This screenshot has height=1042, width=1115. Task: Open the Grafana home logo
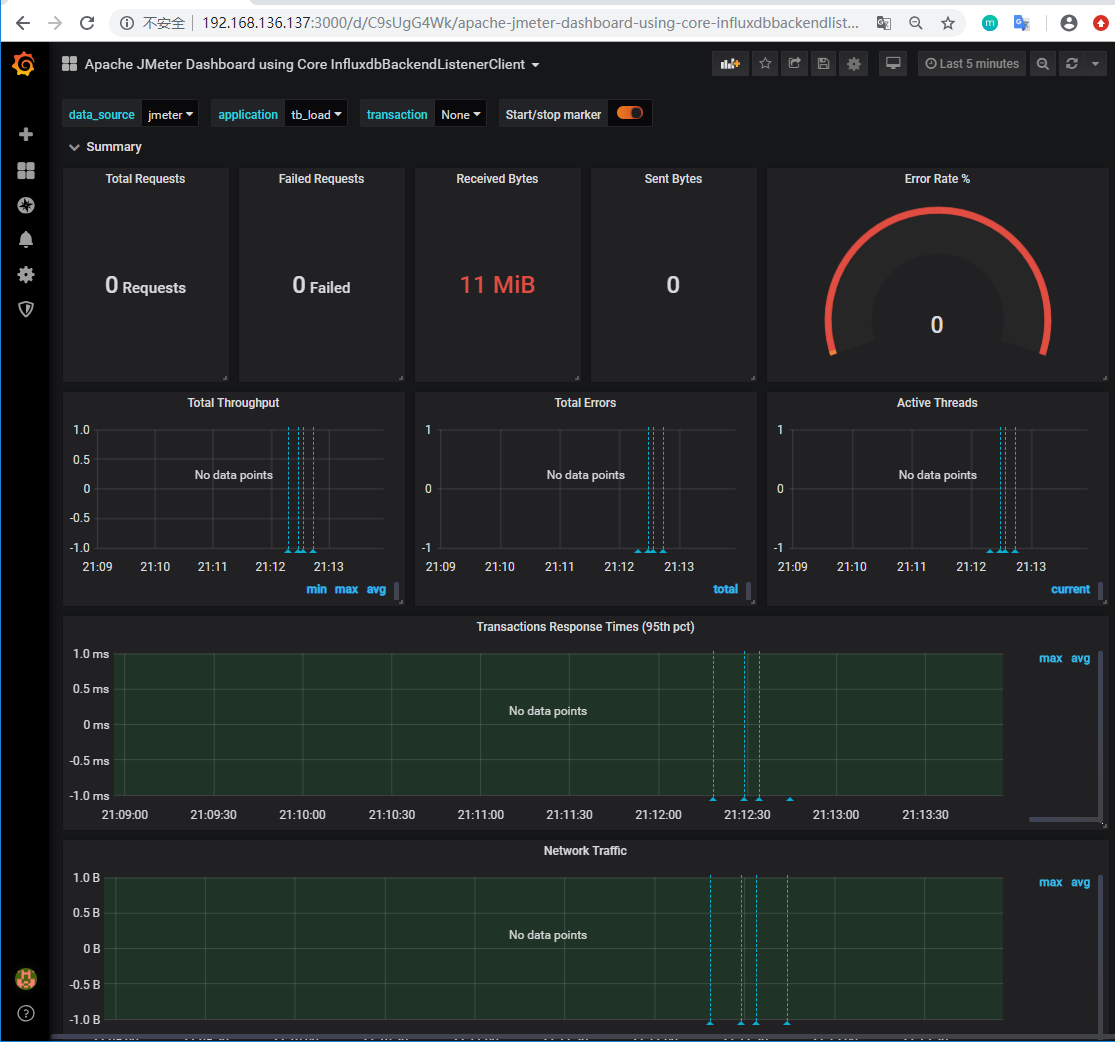point(24,64)
